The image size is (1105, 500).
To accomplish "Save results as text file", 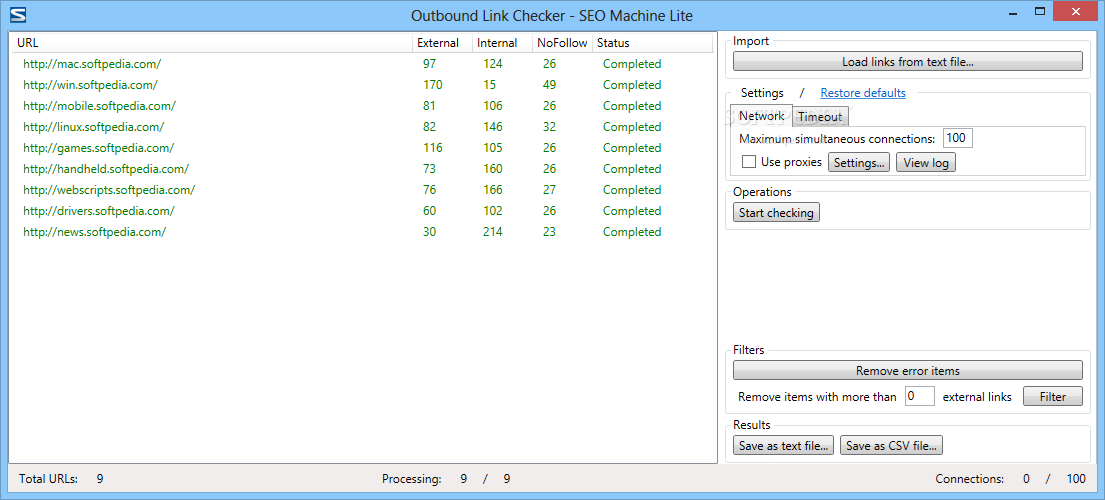I will click(784, 446).
